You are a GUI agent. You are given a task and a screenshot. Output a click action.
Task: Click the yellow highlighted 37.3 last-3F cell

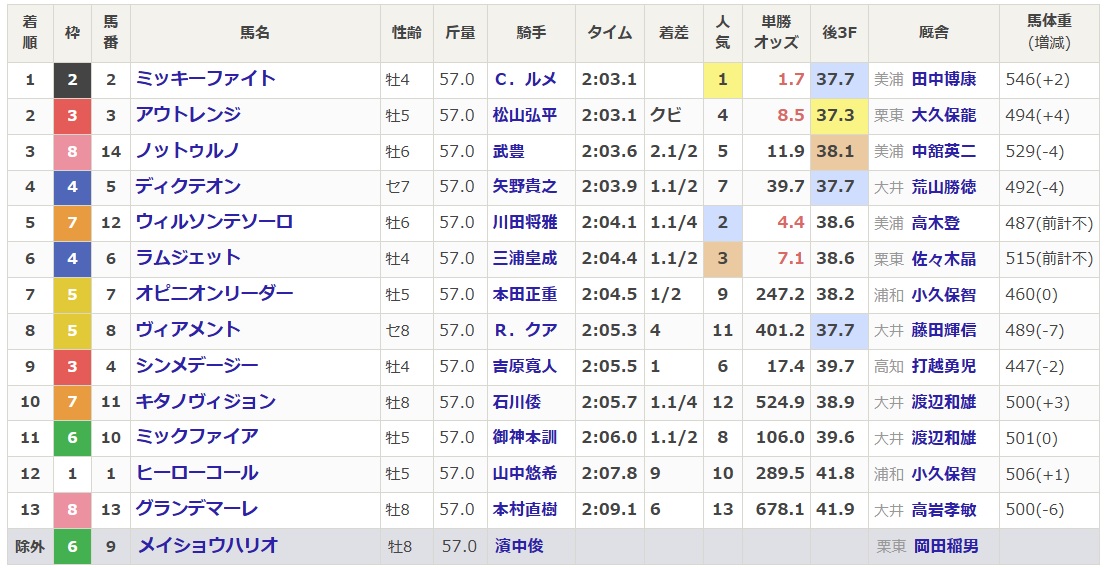point(839,116)
